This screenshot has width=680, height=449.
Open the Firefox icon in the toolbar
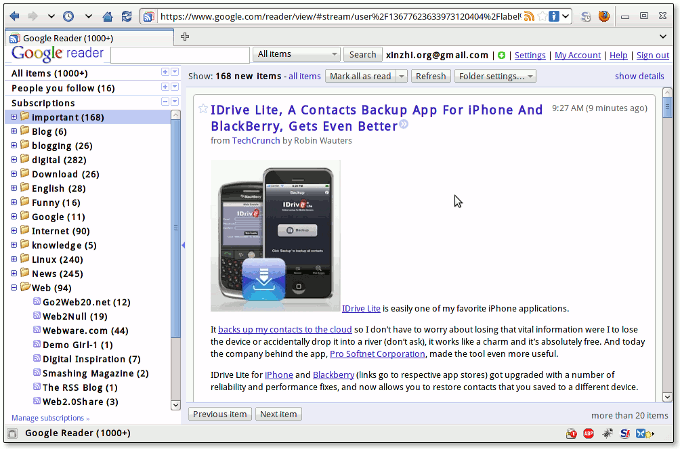point(604,16)
